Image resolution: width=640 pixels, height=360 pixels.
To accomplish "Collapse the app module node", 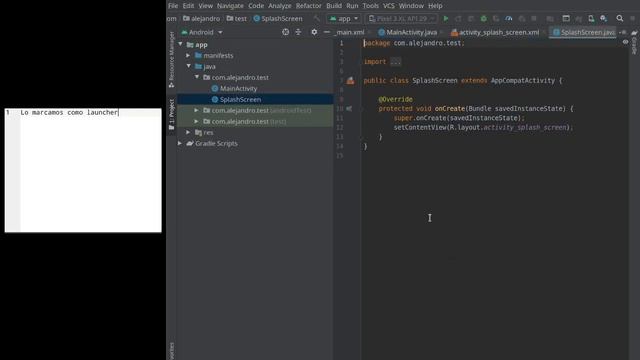I will pyautogui.click(x=180, y=44).
